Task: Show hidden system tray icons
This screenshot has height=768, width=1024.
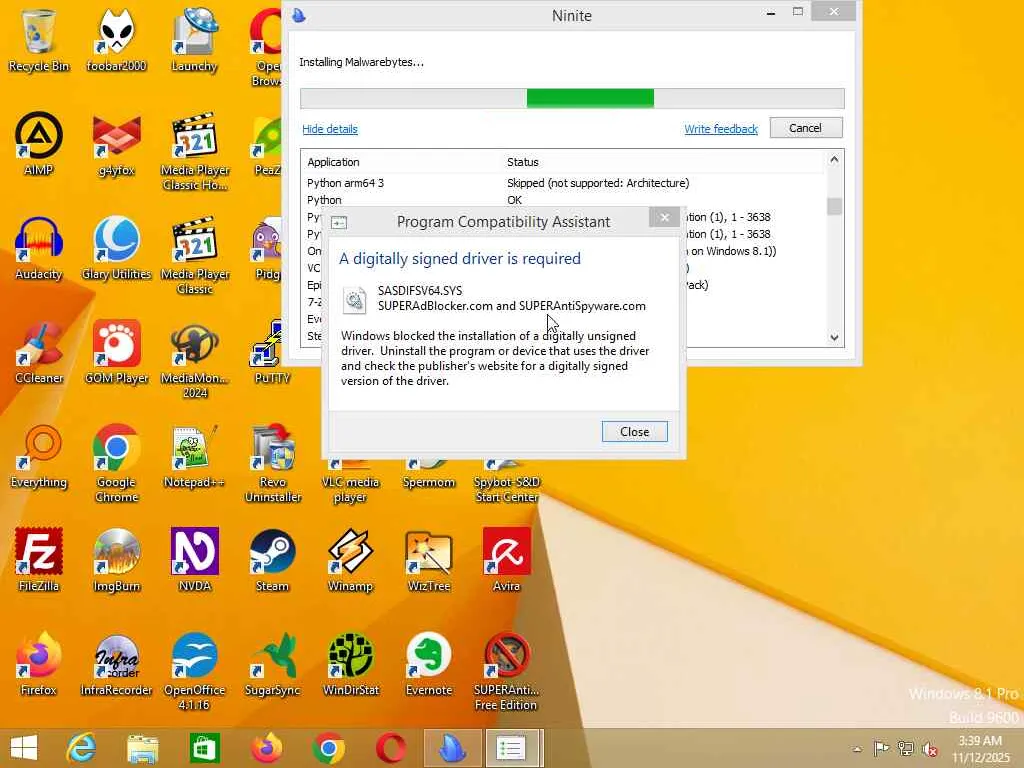Action: click(857, 749)
